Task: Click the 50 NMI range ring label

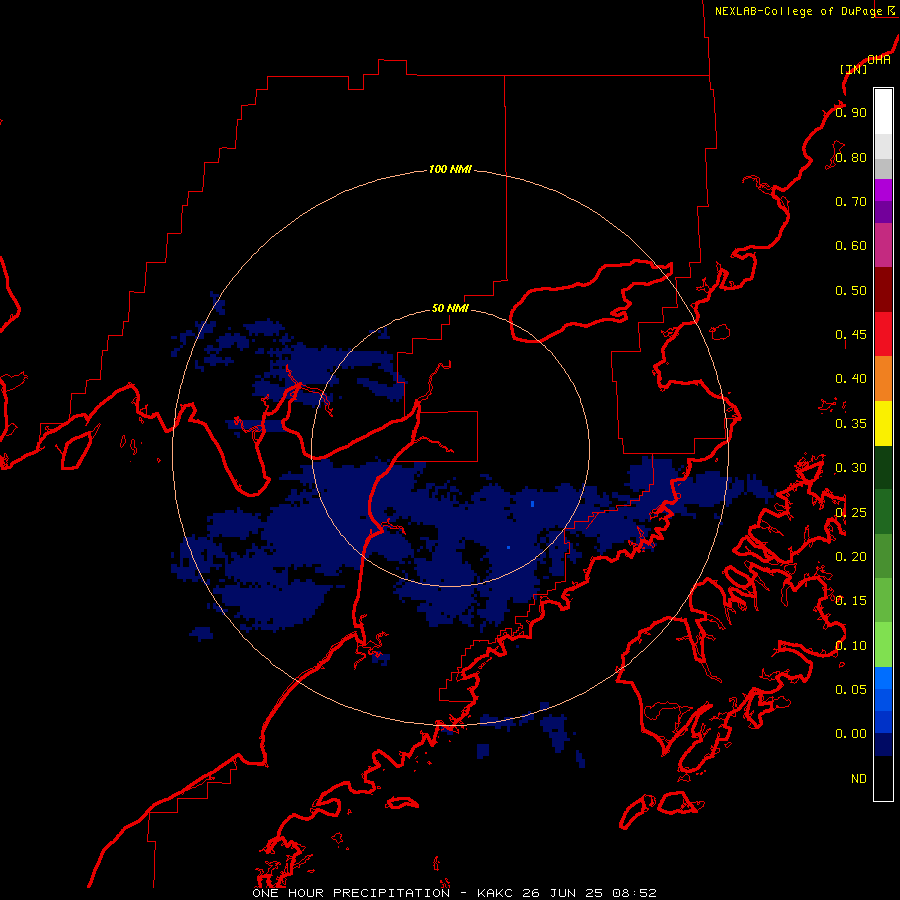Action: tap(450, 308)
